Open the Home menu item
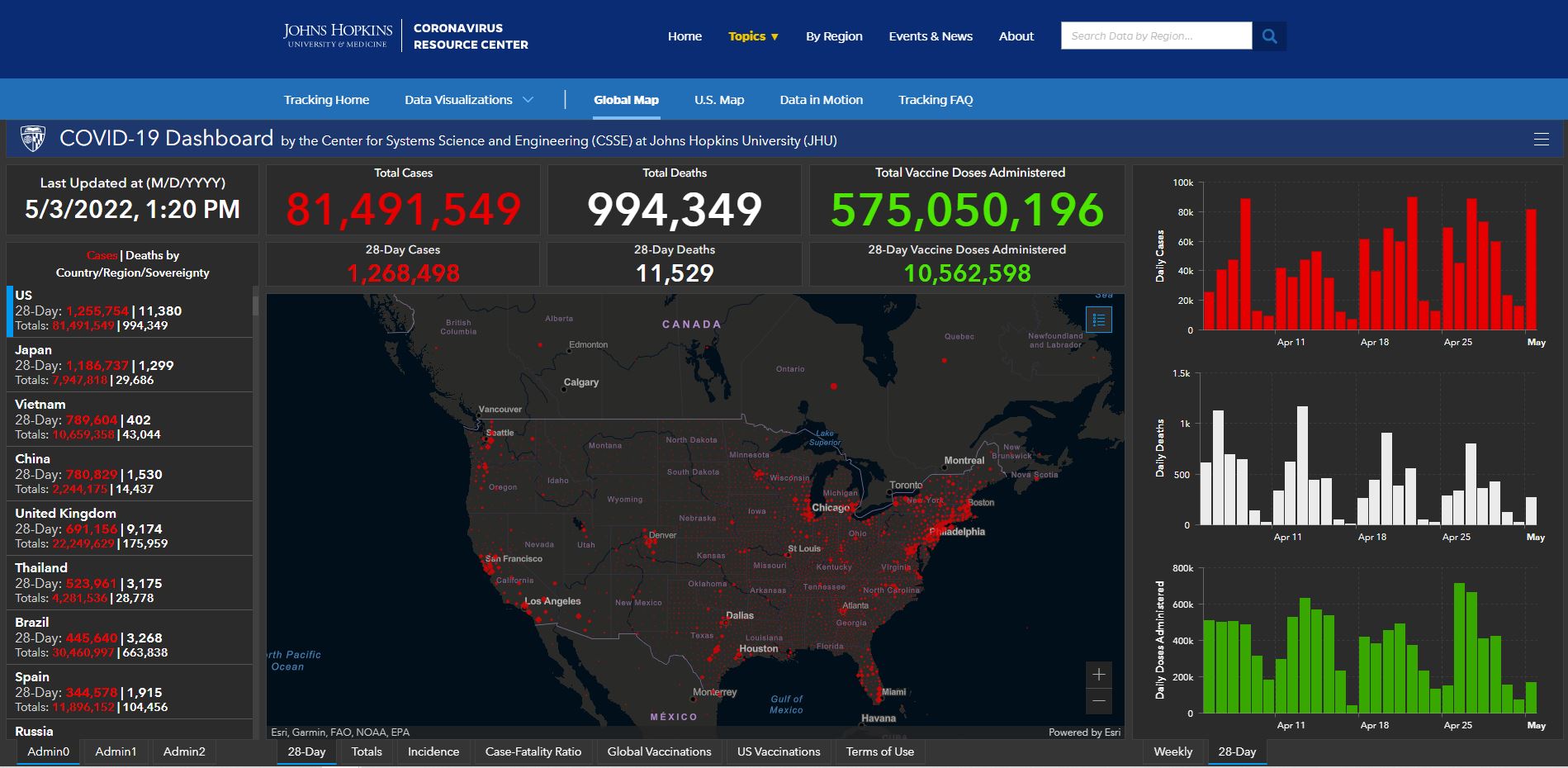 pos(685,36)
